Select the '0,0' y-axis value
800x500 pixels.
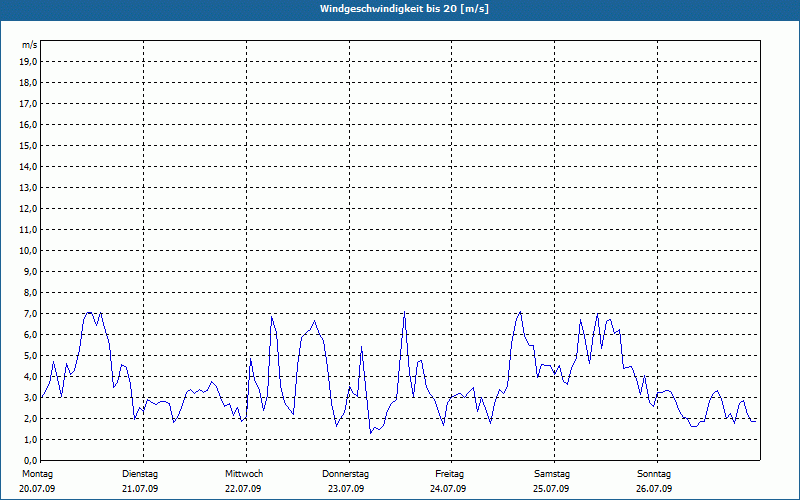pyautogui.click(x=30, y=460)
